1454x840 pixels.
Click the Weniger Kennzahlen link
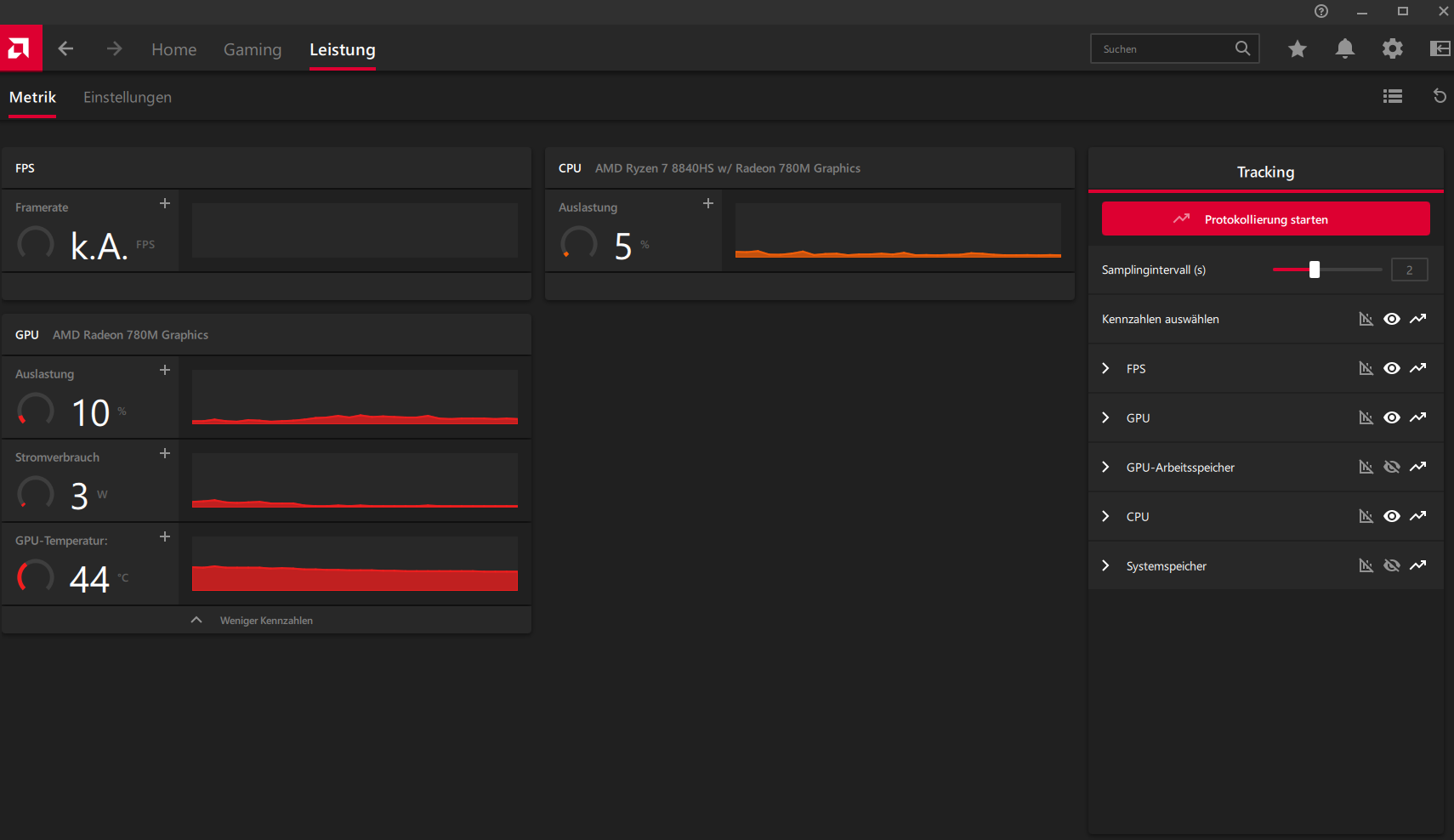[266, 621]
